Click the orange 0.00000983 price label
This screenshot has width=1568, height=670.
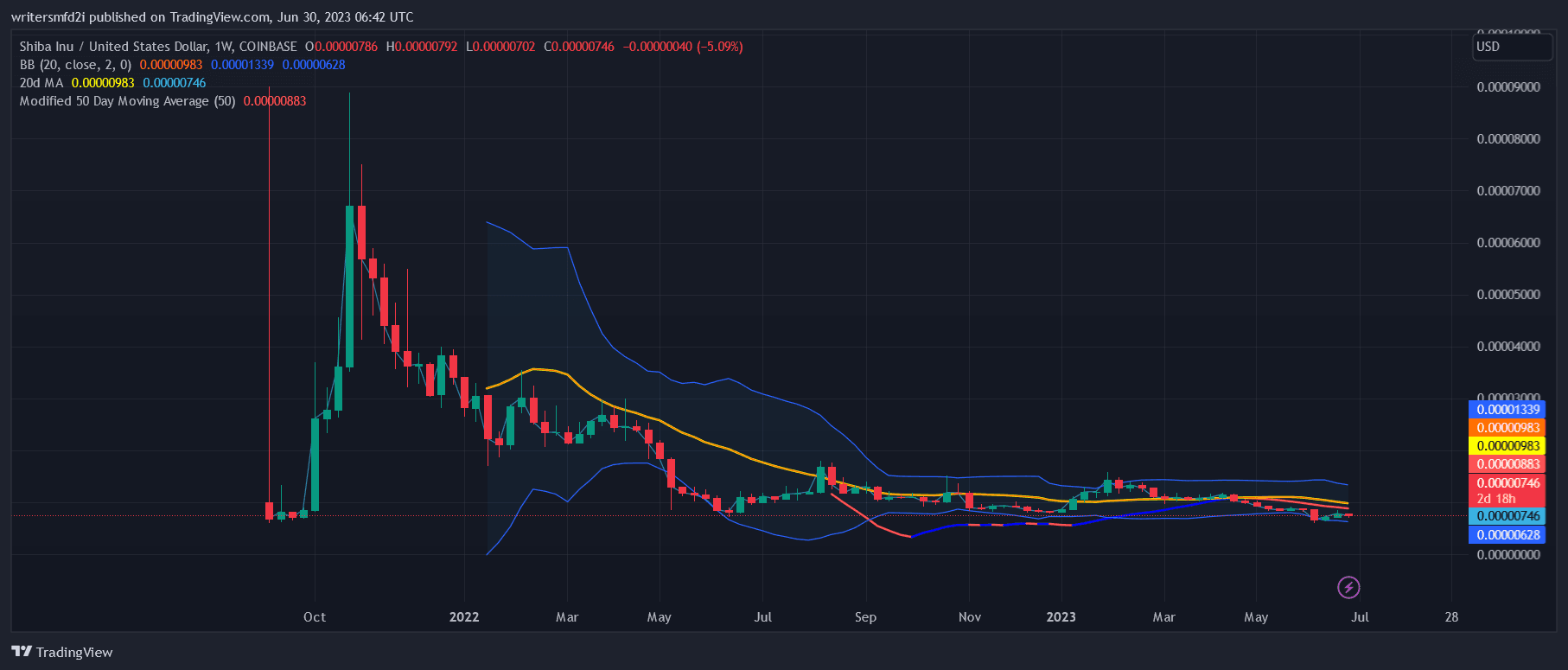[1507, 428]
